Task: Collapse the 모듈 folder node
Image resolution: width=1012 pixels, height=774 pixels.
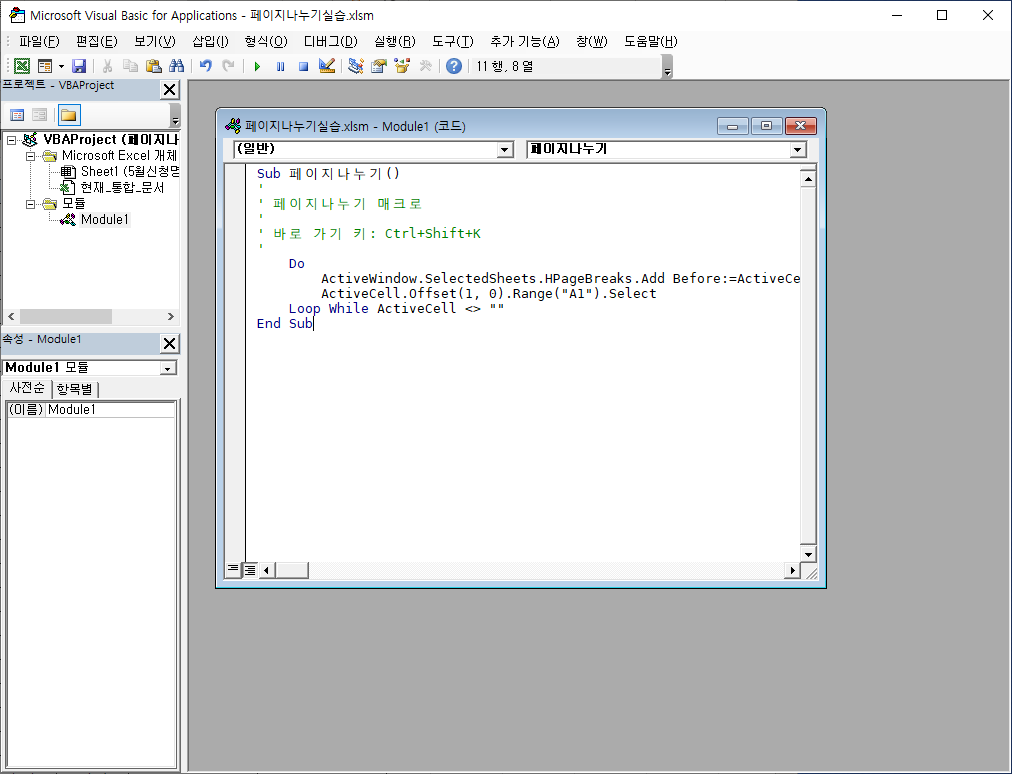Action: [30, 204]
